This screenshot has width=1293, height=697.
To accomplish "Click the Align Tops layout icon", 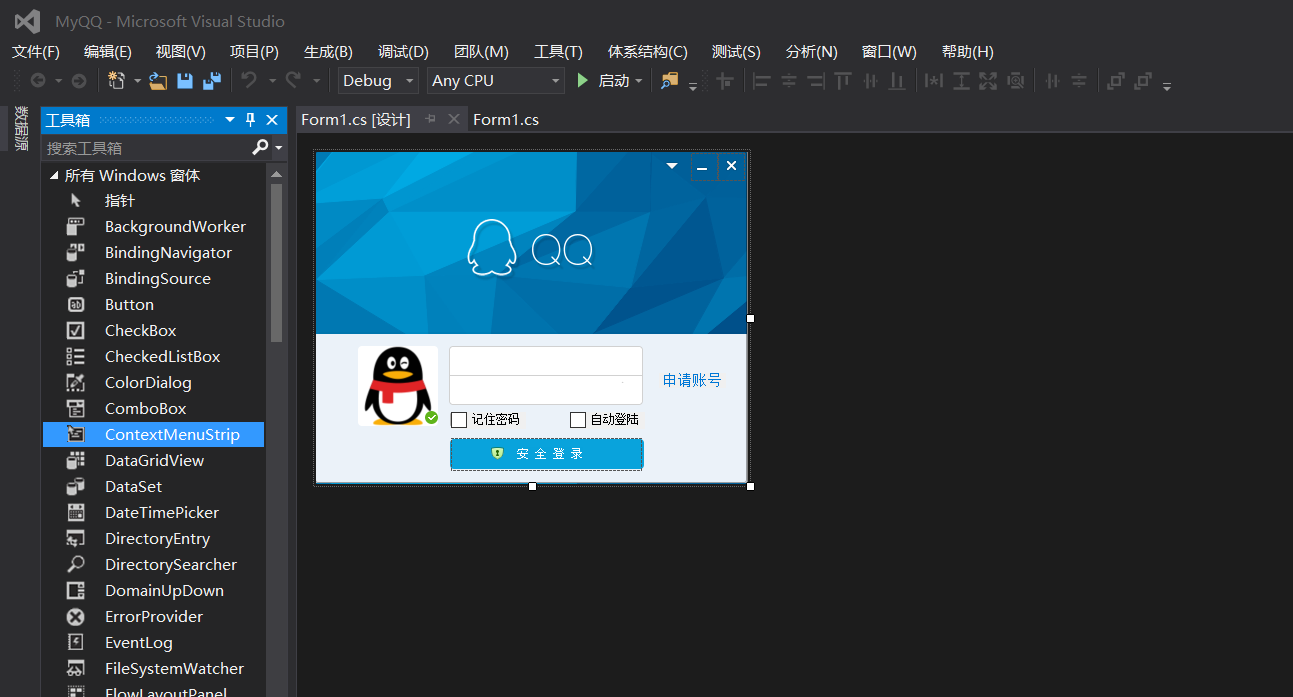I will [x=843, y=81].
